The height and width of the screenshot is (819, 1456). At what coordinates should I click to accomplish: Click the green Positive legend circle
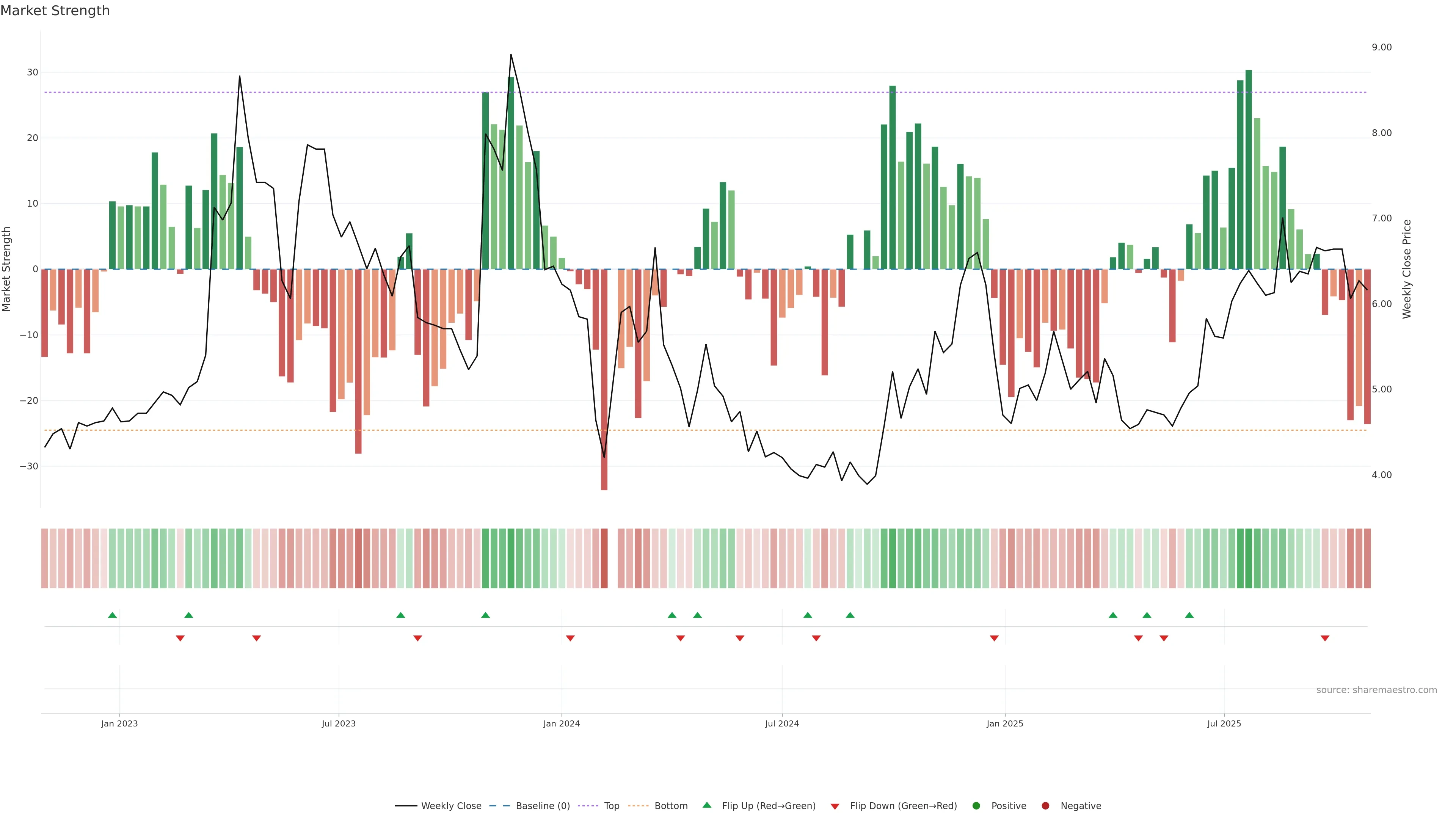(976, 805)
